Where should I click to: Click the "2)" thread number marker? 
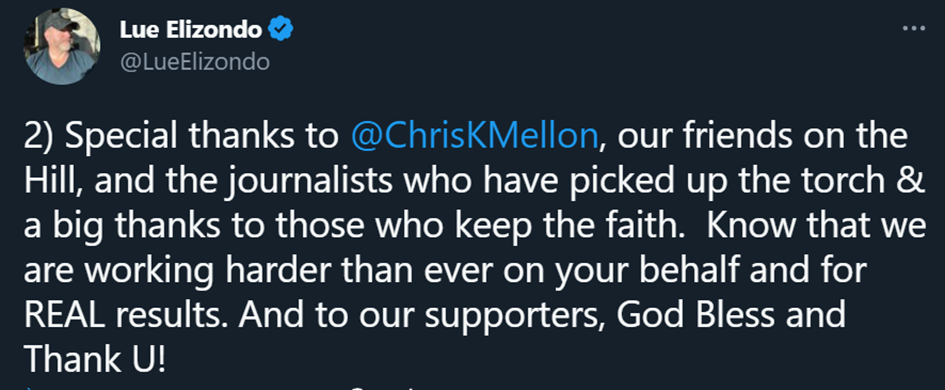(x=40, y=139)
